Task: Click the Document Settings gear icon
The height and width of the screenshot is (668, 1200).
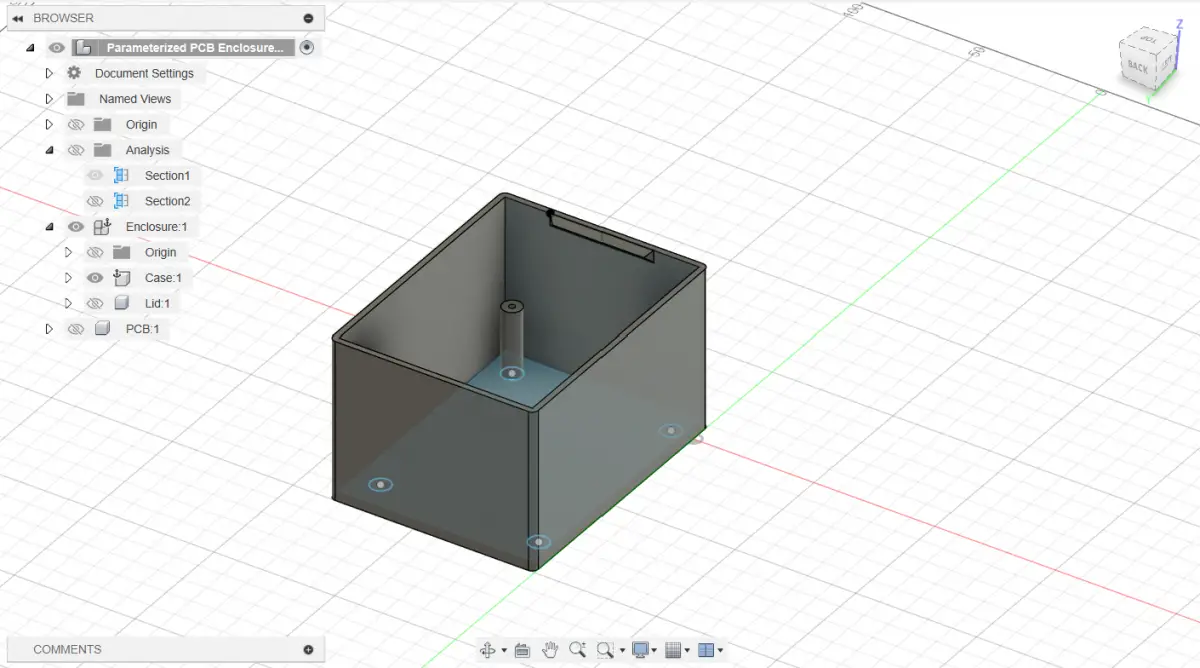Action: [x=74, y=73]
